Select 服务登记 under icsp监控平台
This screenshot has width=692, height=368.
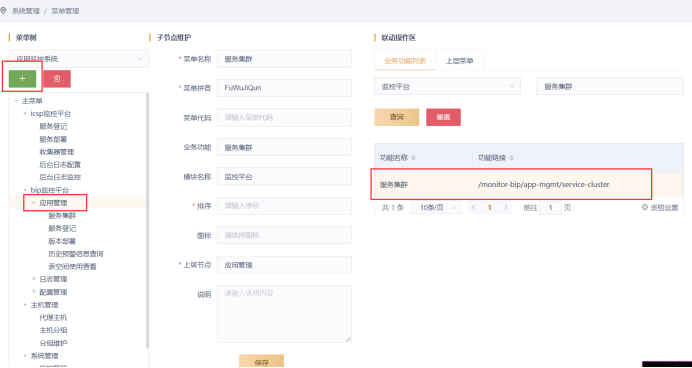(53, 127)
